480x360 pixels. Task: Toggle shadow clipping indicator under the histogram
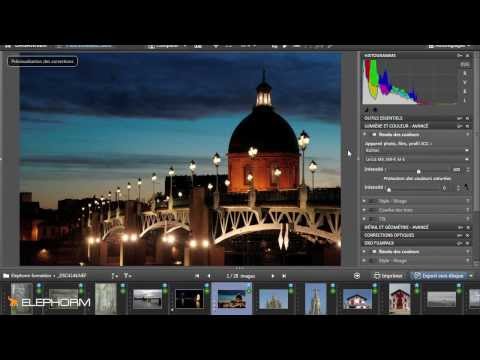coord(367,110)
